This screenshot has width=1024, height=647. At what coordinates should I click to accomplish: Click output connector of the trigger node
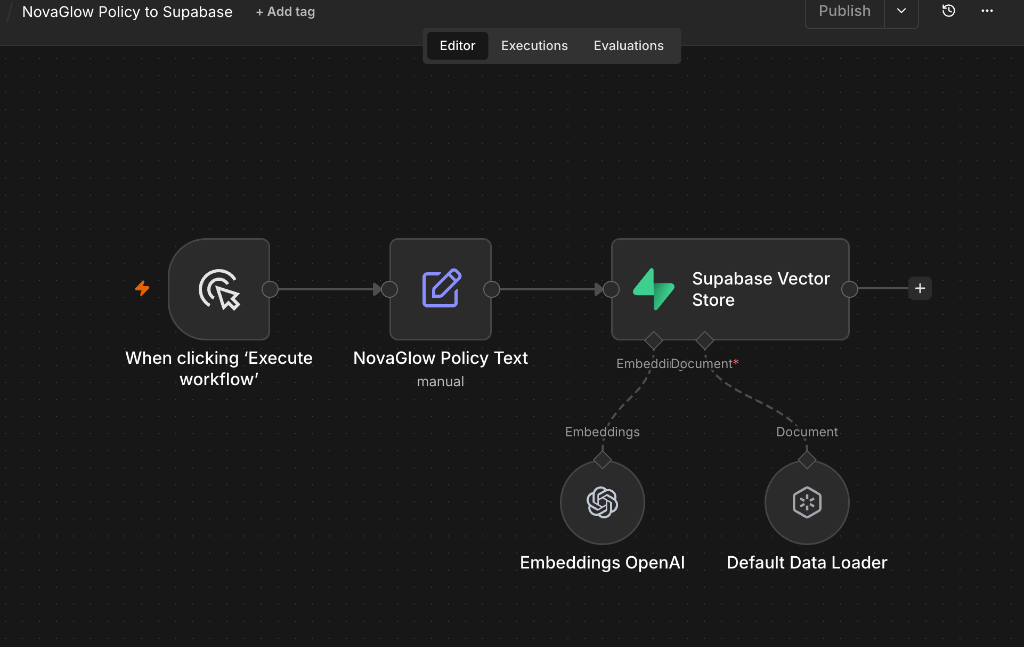coord(270,289)
